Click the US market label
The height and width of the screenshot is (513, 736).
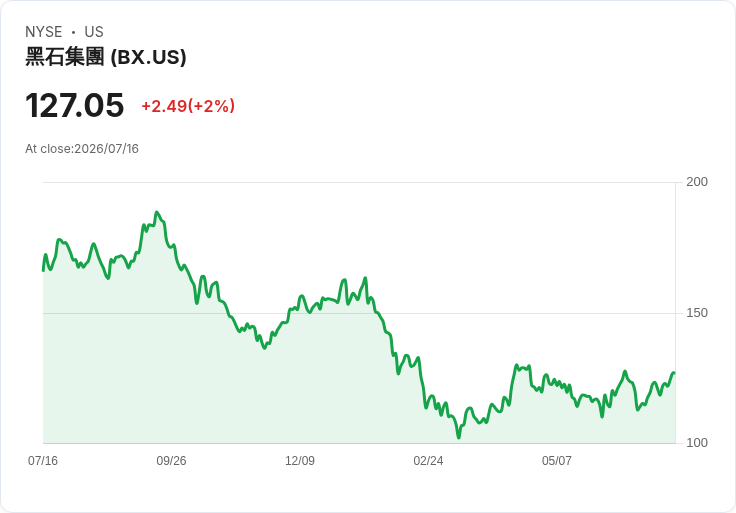point(94,32)
